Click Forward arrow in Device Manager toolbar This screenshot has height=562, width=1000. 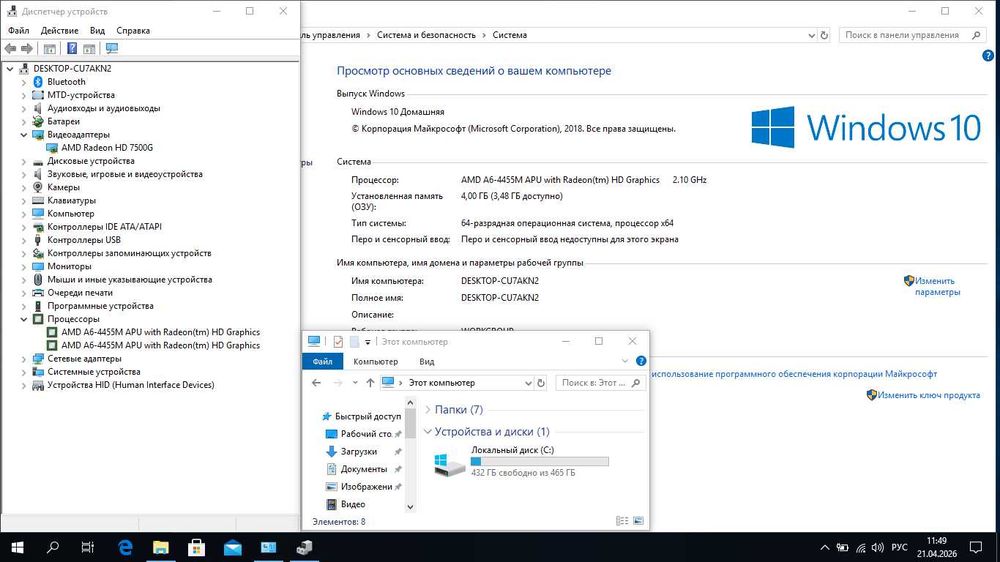pos(27,48)
